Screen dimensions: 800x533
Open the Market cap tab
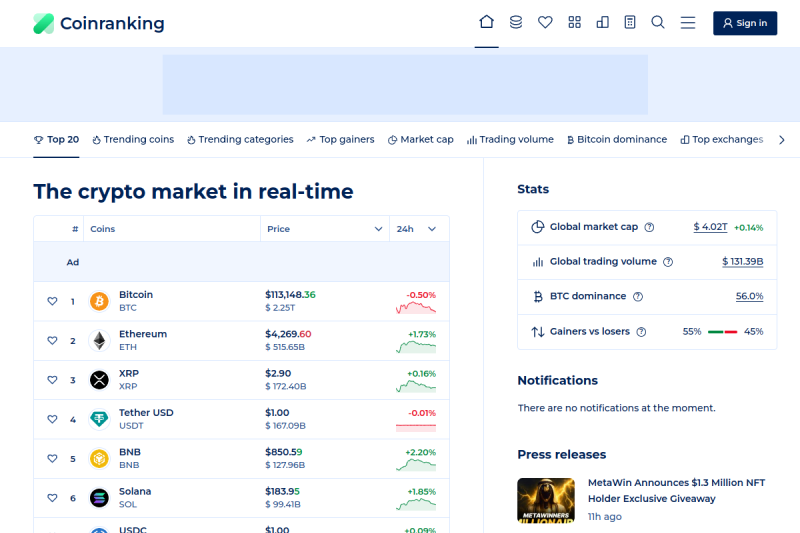click(421, 140)
